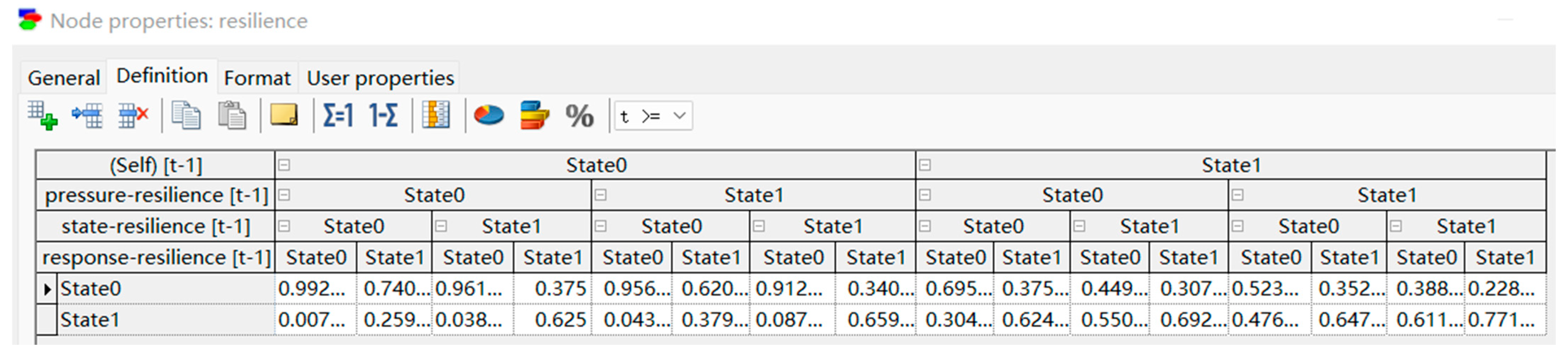This screenshot has width=1568, height=354.
Task: Select the Definition tab
Action: [x=162, y=76]
